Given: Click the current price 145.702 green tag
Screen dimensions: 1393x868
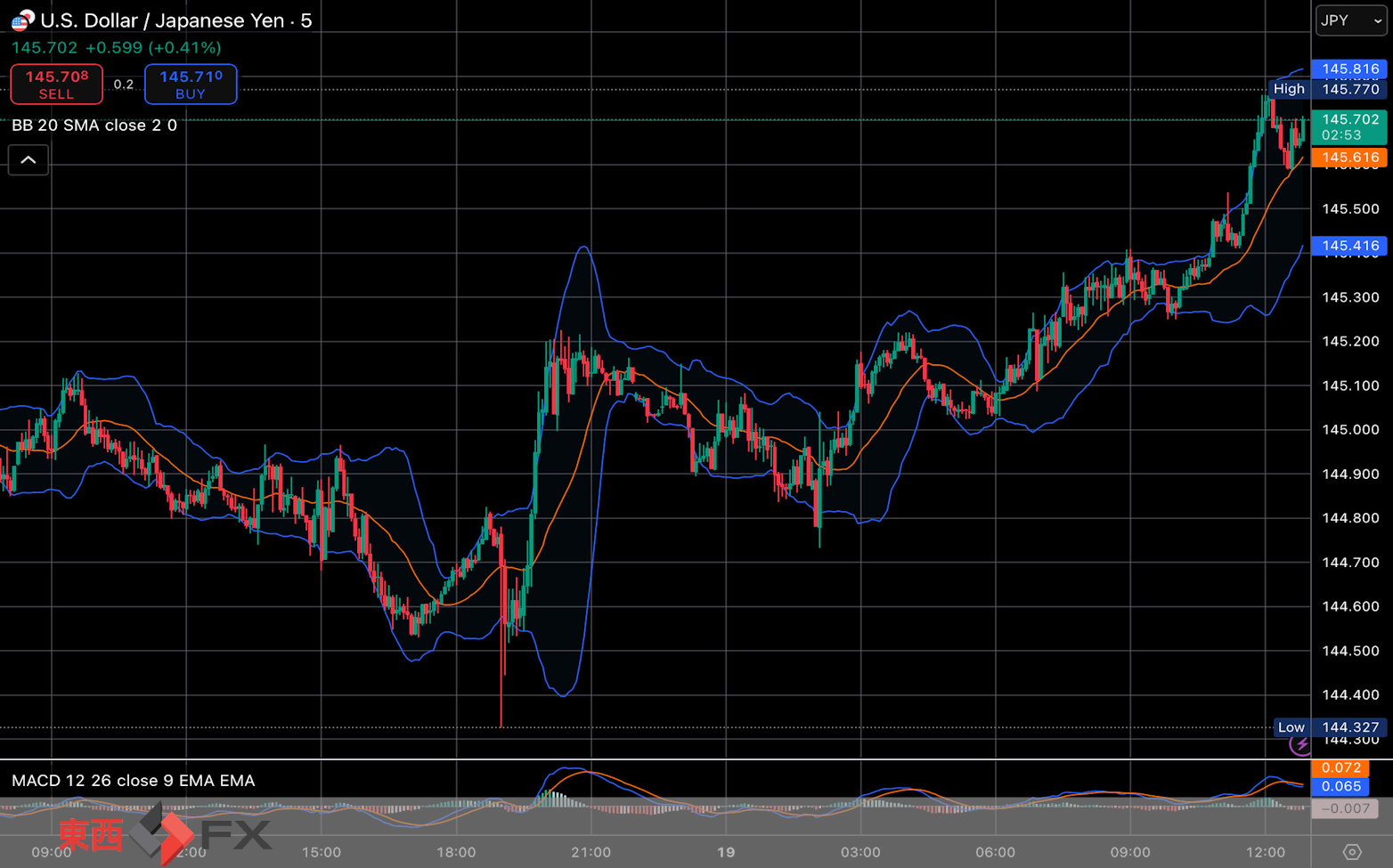Looking at the screenshot, I should point(1349,126).
